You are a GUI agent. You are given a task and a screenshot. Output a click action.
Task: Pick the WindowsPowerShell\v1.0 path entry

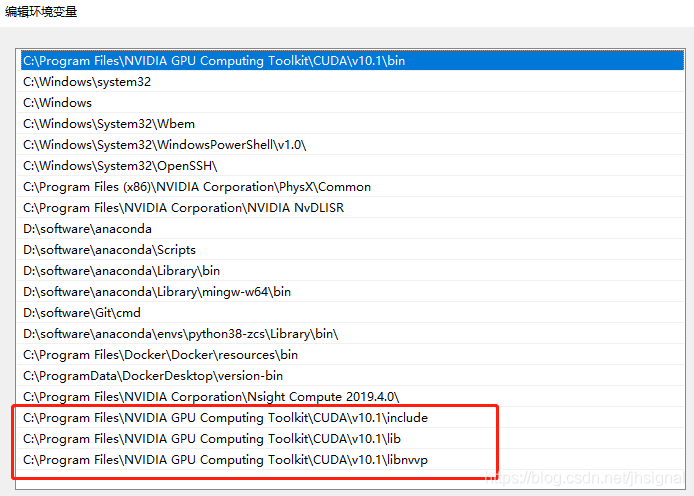tap(164, 145)
